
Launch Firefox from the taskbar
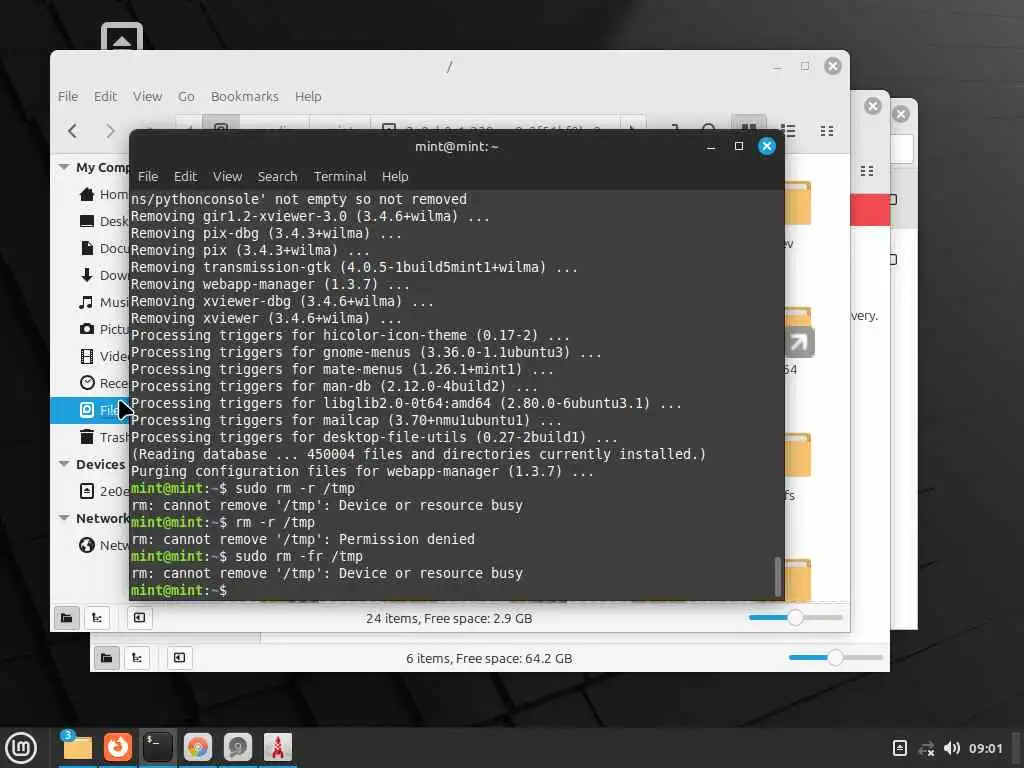pyautogui.click(x=118, y=747)
